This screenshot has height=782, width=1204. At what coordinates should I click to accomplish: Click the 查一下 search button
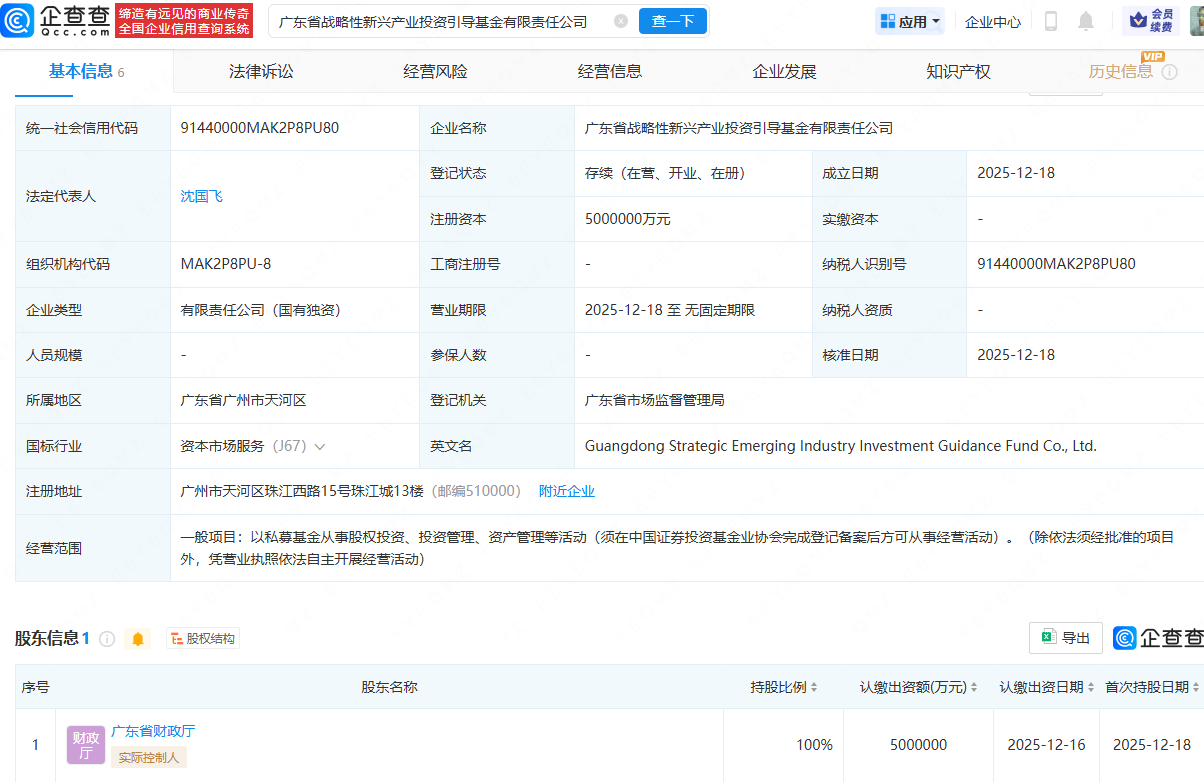tap(673, 21)
